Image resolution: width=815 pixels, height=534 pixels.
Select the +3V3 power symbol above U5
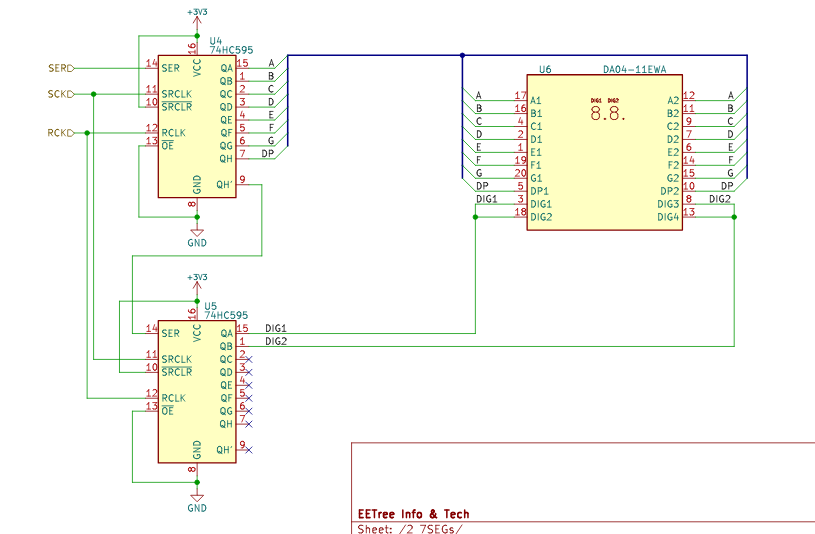click(x=196, y=278)
